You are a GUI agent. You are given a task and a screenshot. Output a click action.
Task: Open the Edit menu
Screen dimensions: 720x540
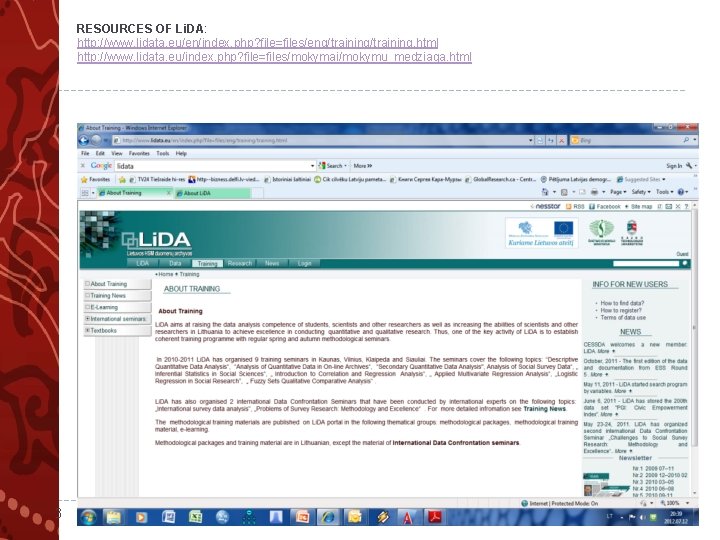[101, 153]
